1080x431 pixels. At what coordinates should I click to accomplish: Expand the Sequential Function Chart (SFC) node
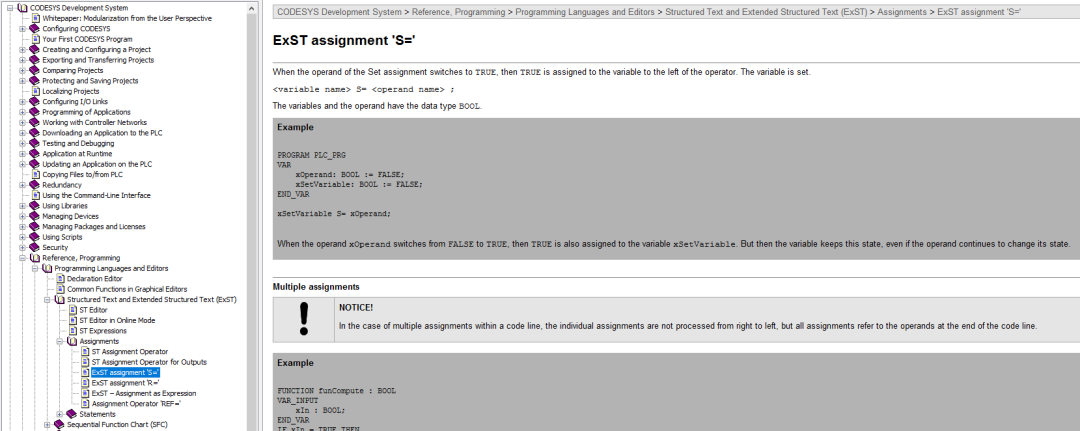click(48, 424)
